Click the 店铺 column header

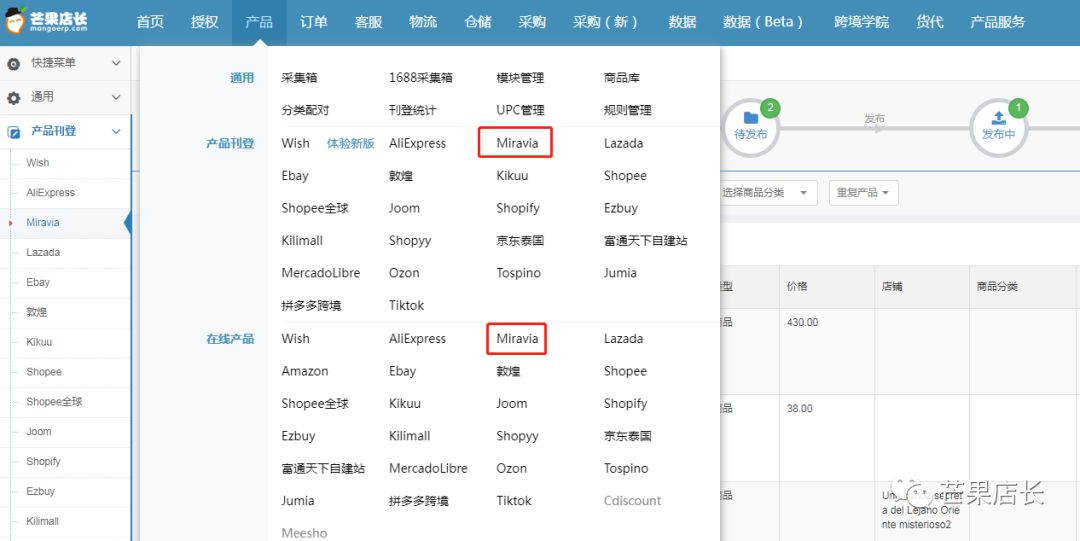click(892, 286)
